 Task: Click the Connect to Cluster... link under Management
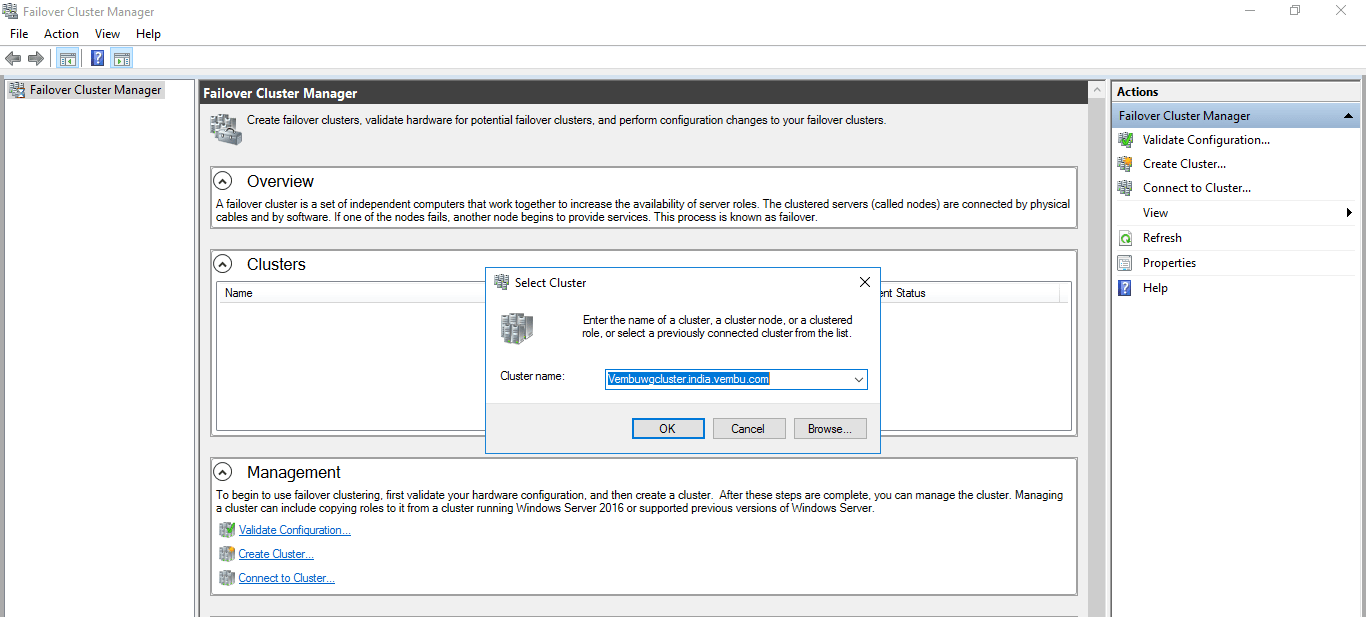tap(286, 578)
